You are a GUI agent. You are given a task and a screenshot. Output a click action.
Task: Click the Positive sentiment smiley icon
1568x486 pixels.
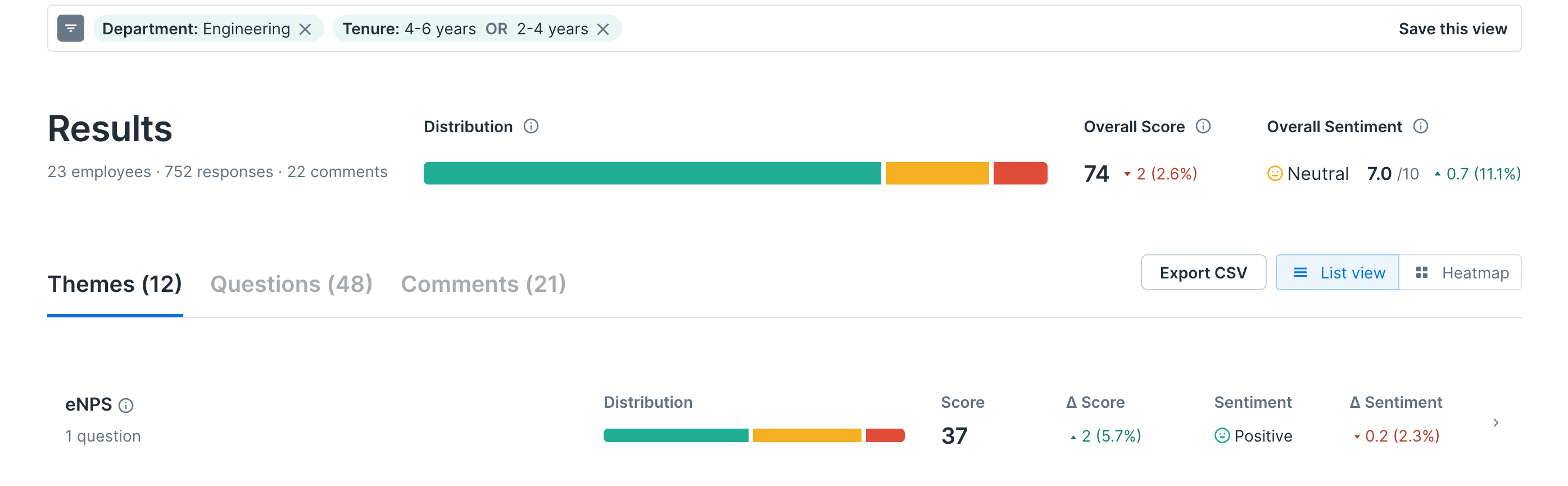coord(1222,435)
